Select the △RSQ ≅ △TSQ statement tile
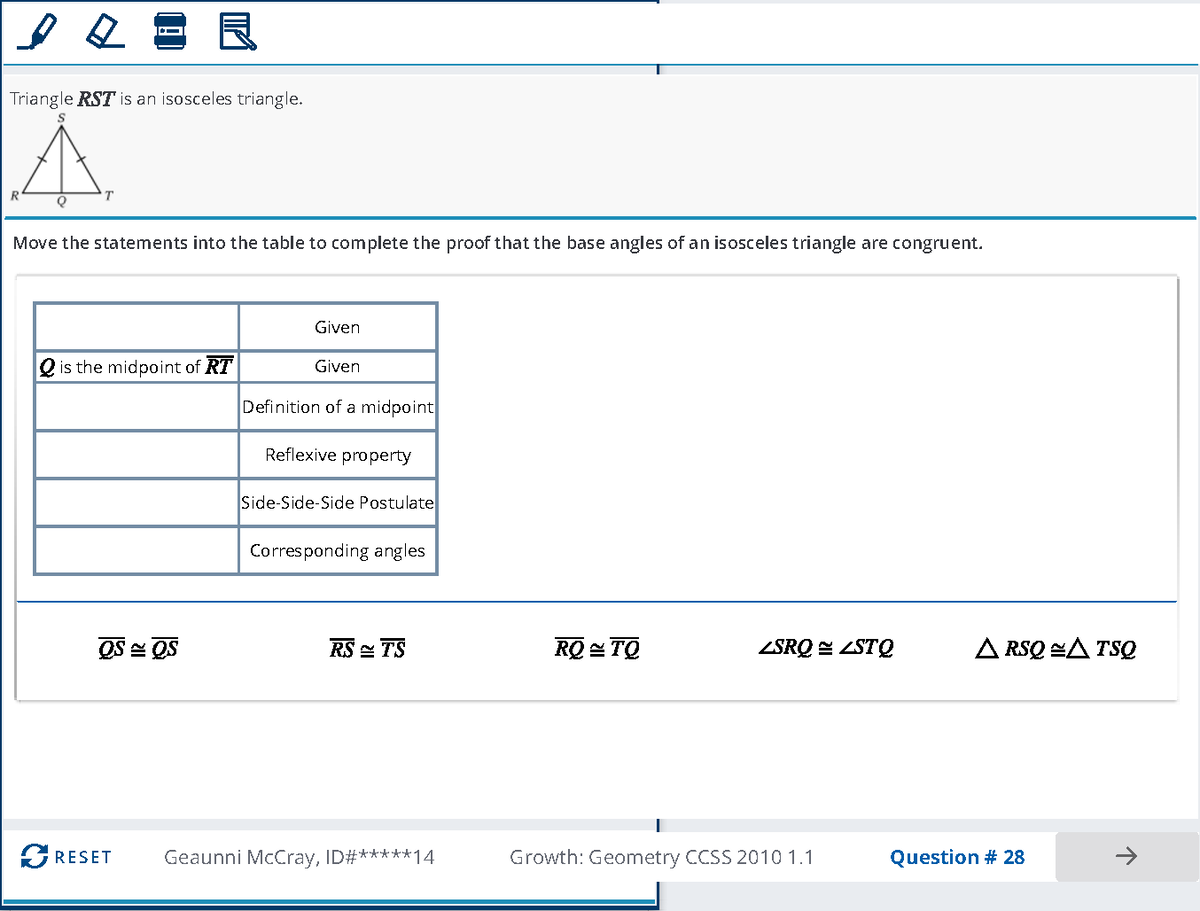Image resolution: width=1200 pixels, height=911 pixels. tap(1056, 648)
